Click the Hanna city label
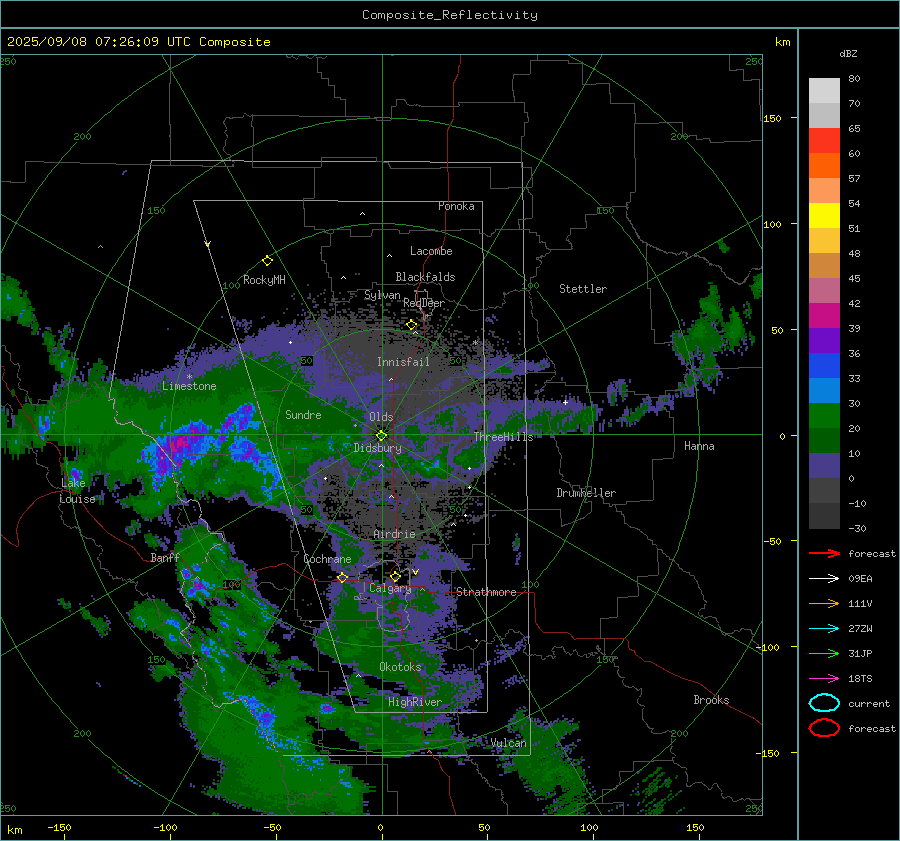 tap(699, 446)
